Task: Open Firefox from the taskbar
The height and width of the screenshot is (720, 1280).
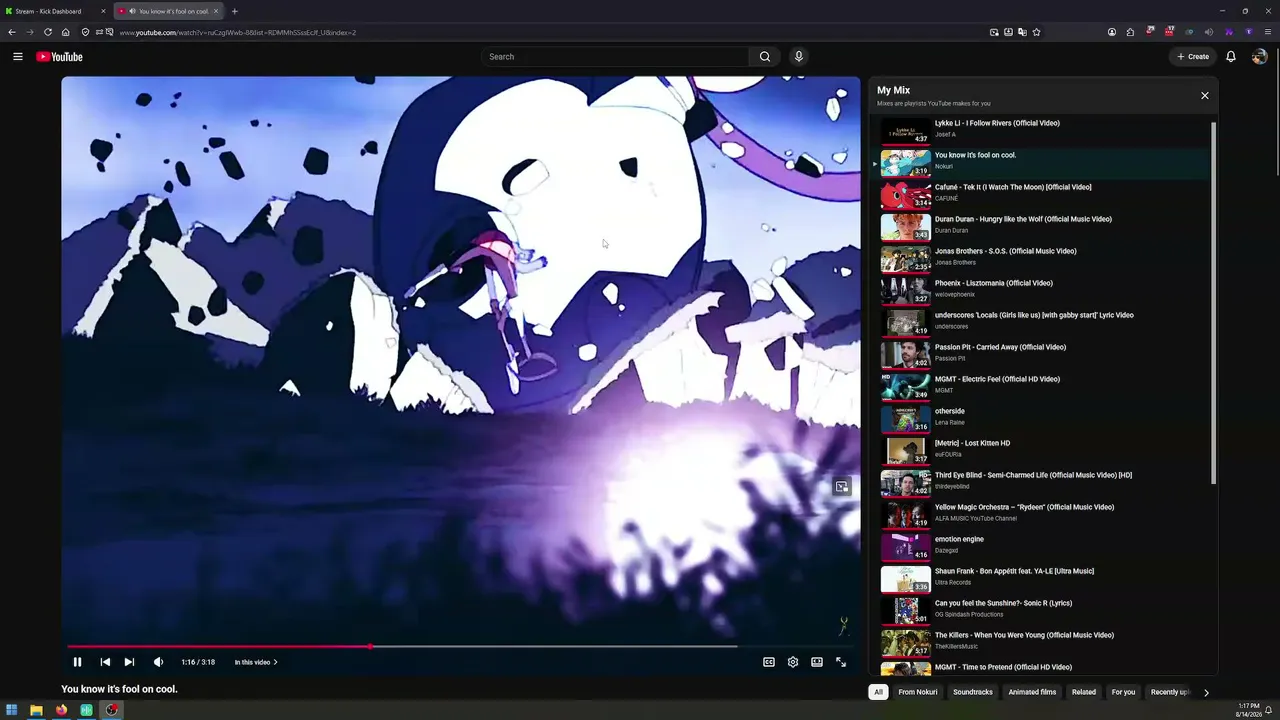Action: [x=62, y=710]
